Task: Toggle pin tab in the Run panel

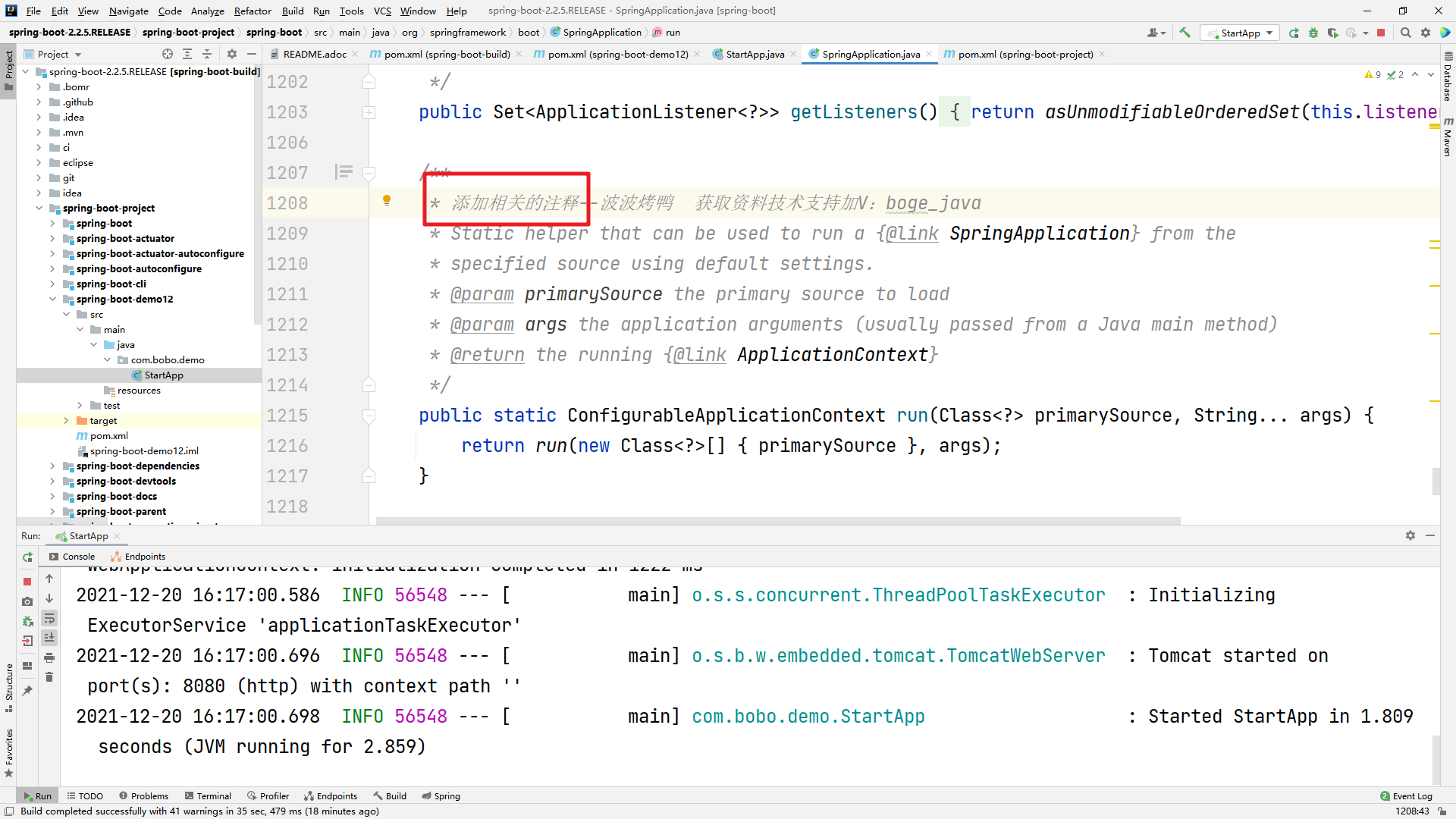Action: (x=27, y=691)
